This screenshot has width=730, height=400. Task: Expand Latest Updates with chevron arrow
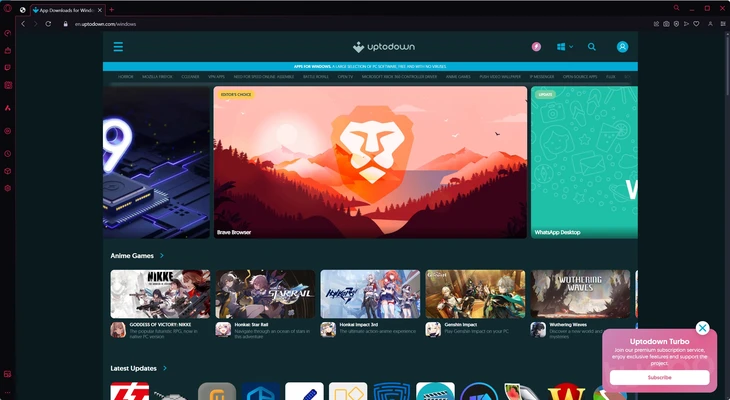pos(165,368)
